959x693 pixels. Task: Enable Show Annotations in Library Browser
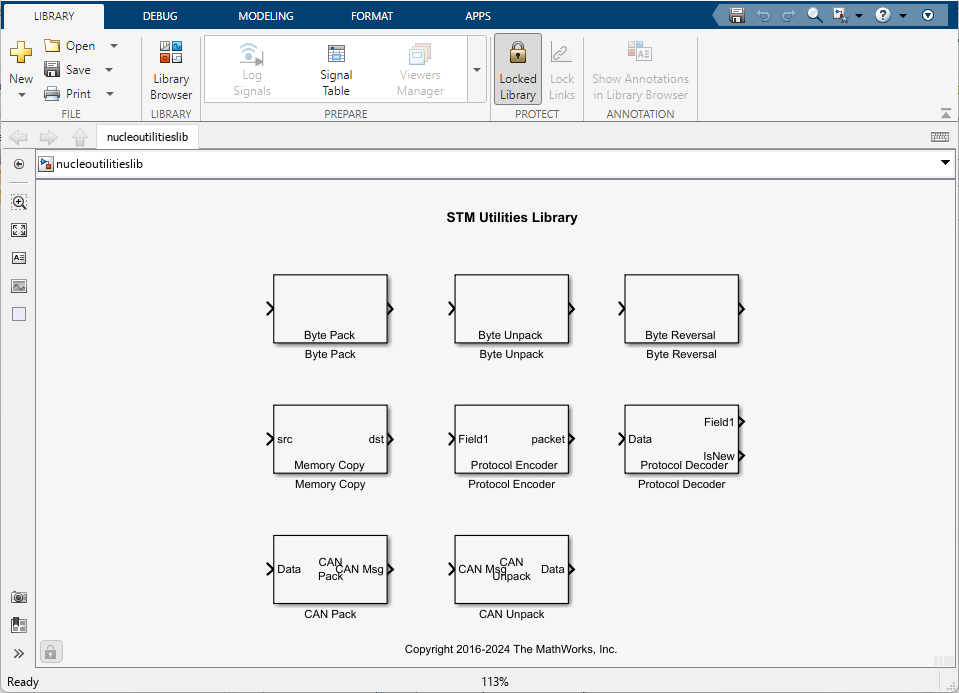639,68
